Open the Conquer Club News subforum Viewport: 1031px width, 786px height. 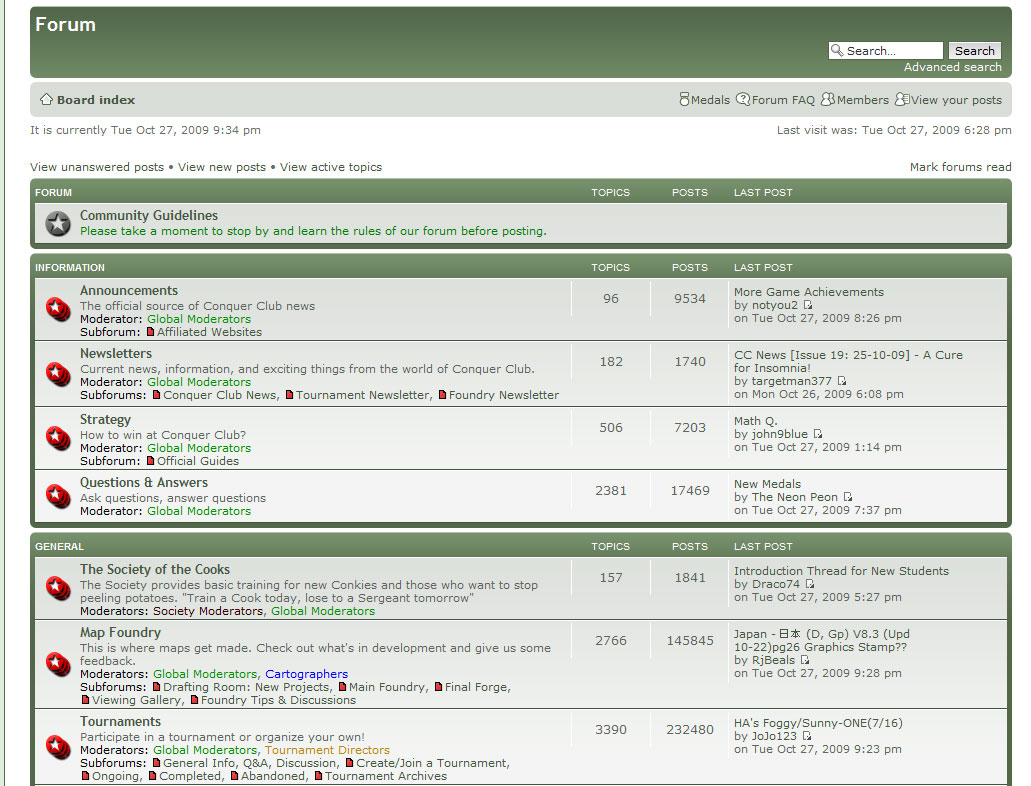coord(220,395)
